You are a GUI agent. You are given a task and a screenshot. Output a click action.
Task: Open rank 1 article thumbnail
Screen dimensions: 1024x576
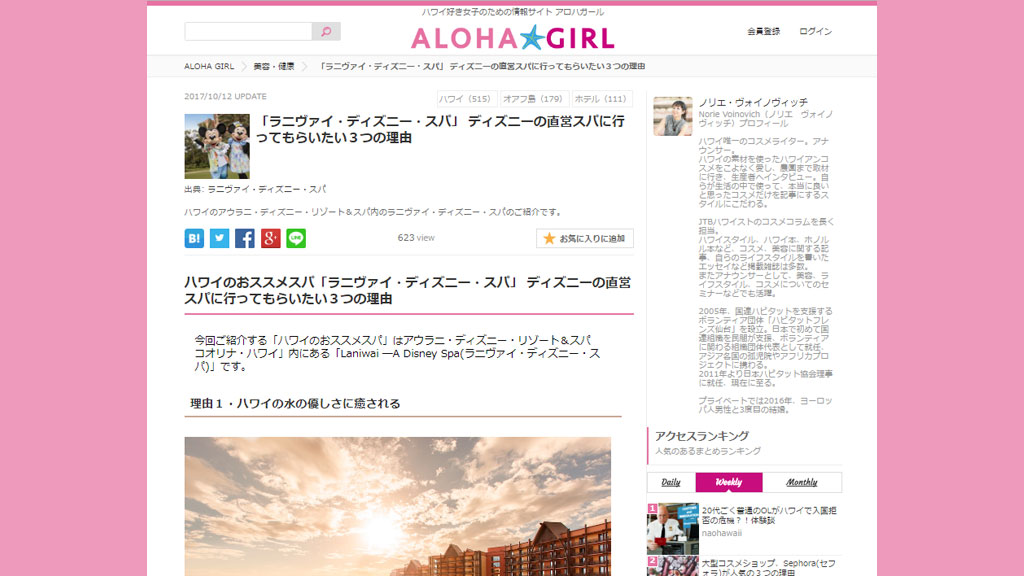(673, 529)
